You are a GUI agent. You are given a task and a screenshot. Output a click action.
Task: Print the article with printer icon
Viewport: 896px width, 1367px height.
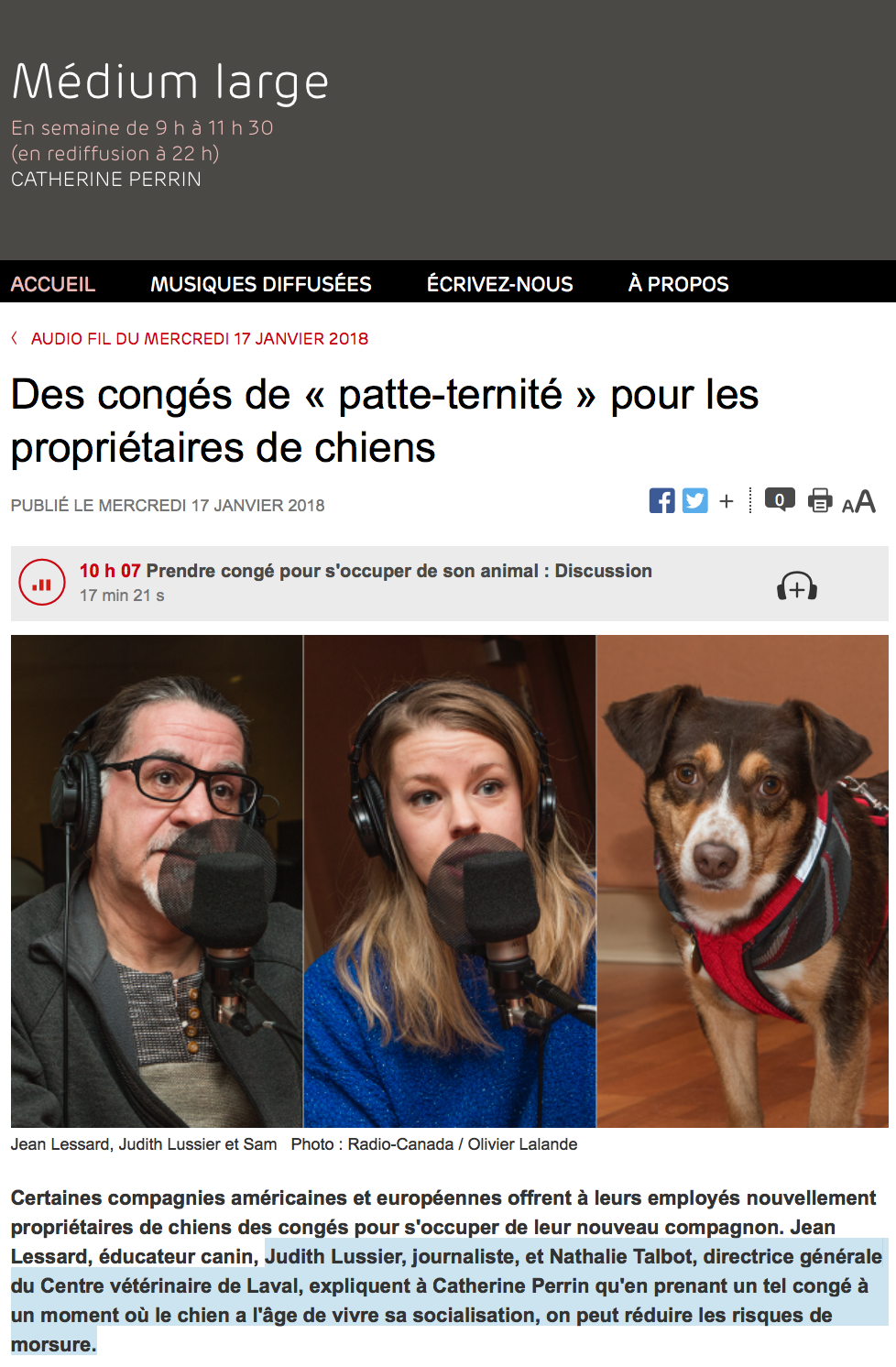point(820,500)
